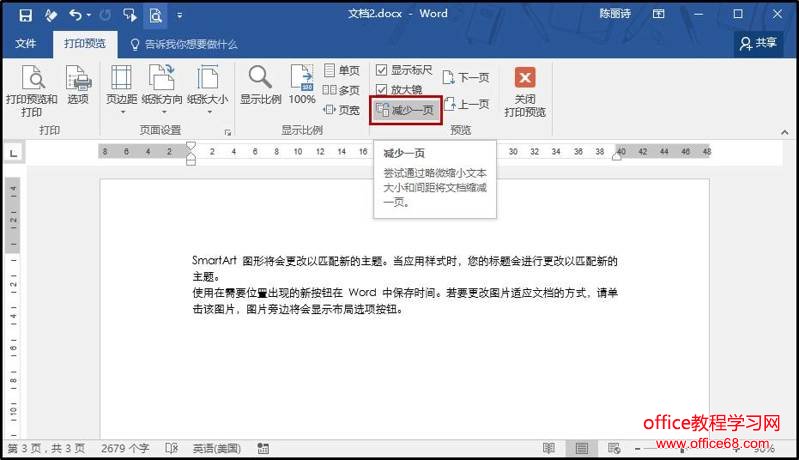Go to 下一页 next page
This screenshot has height=460, width=799.
(466, 77)
